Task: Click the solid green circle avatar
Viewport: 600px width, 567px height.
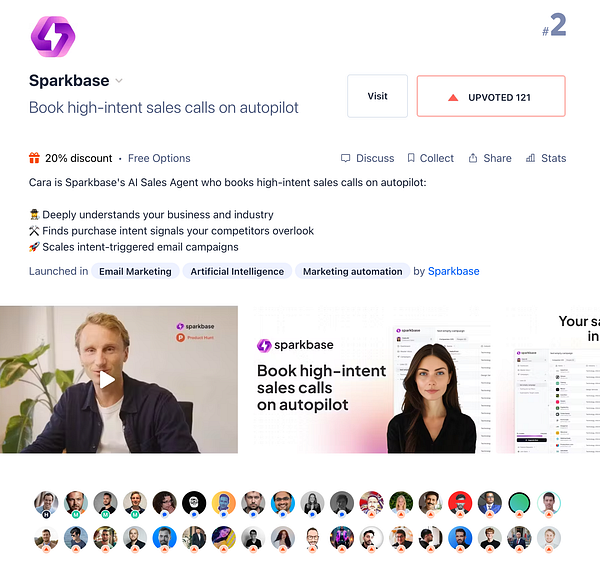Action: tap(519, 503)
